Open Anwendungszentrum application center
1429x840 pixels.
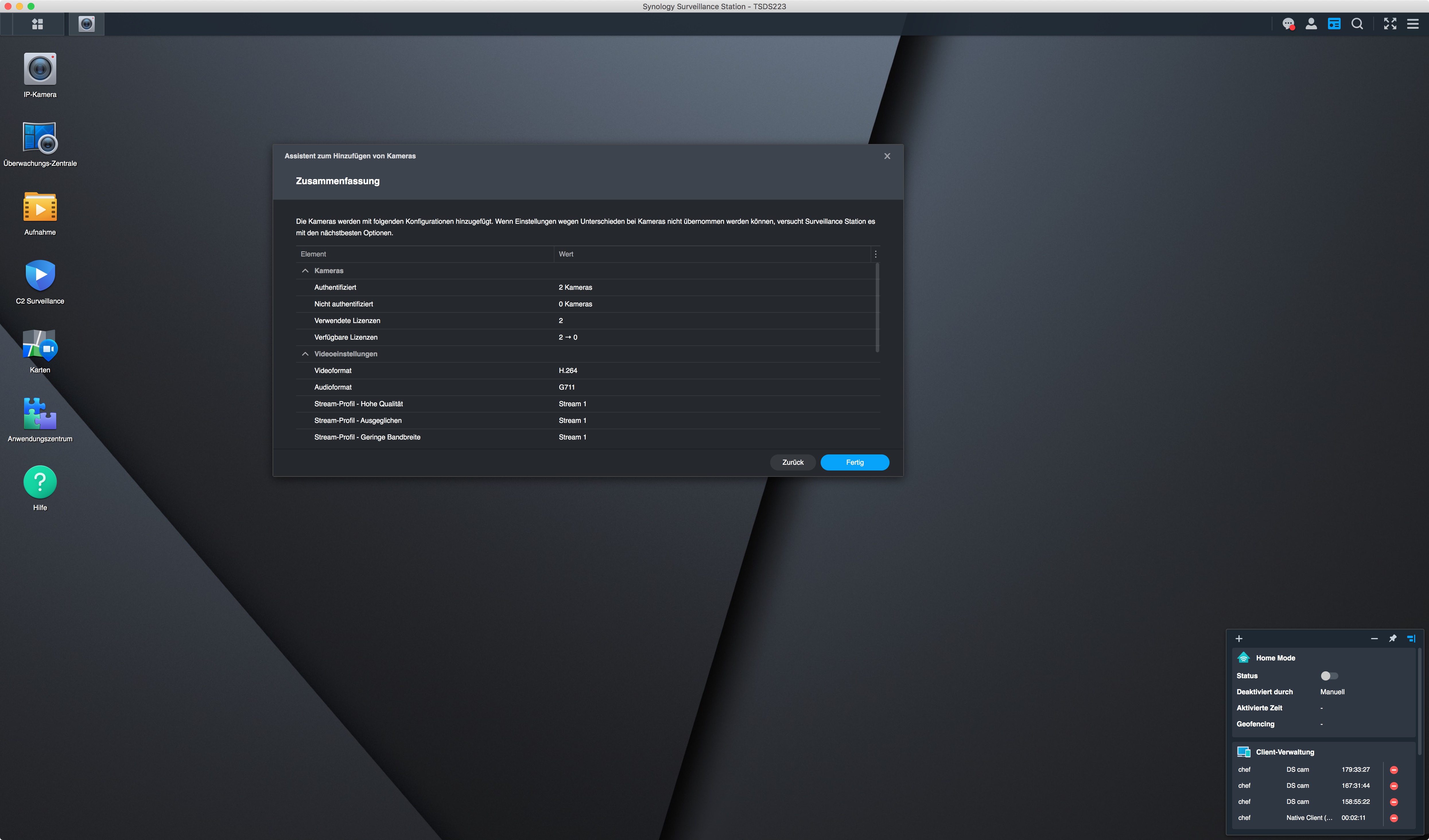coord(40,414)
